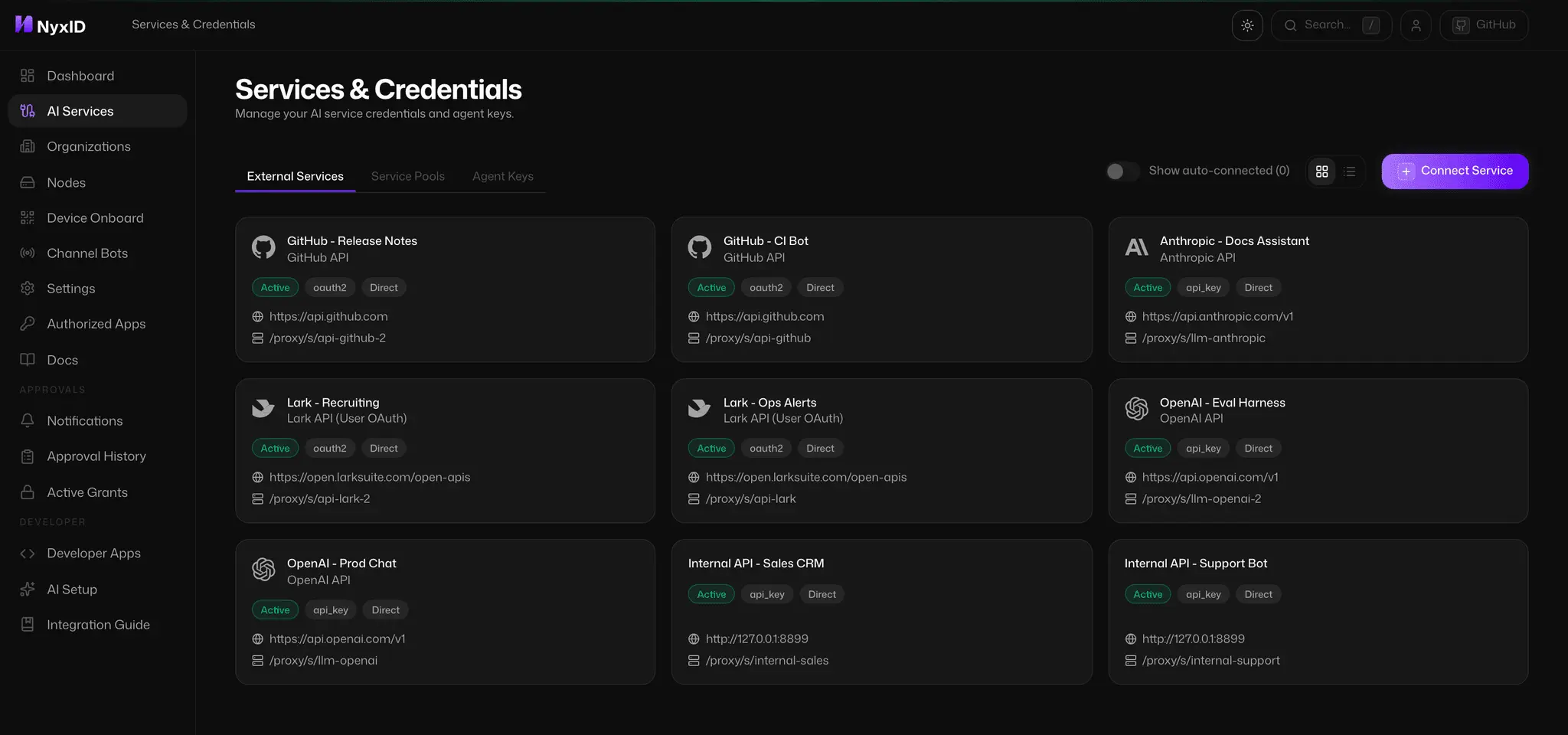Viewport: 1568px width, 735px height.
Task: Click /proxy/s/api-github-2 path text
Action: (328, 338)
